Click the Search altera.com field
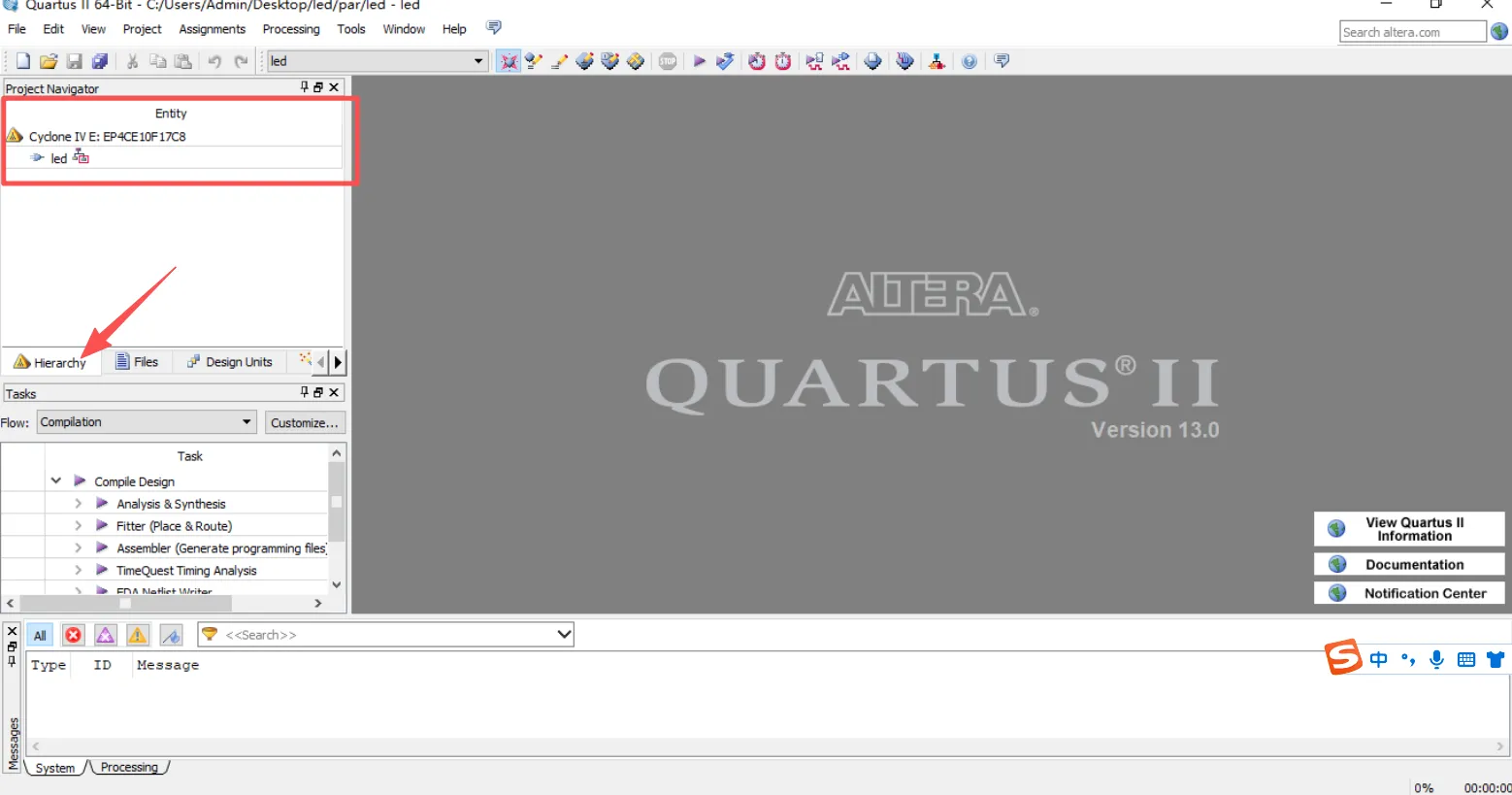This screenshot has height=795, width=1512. (x=1413, y=32)
